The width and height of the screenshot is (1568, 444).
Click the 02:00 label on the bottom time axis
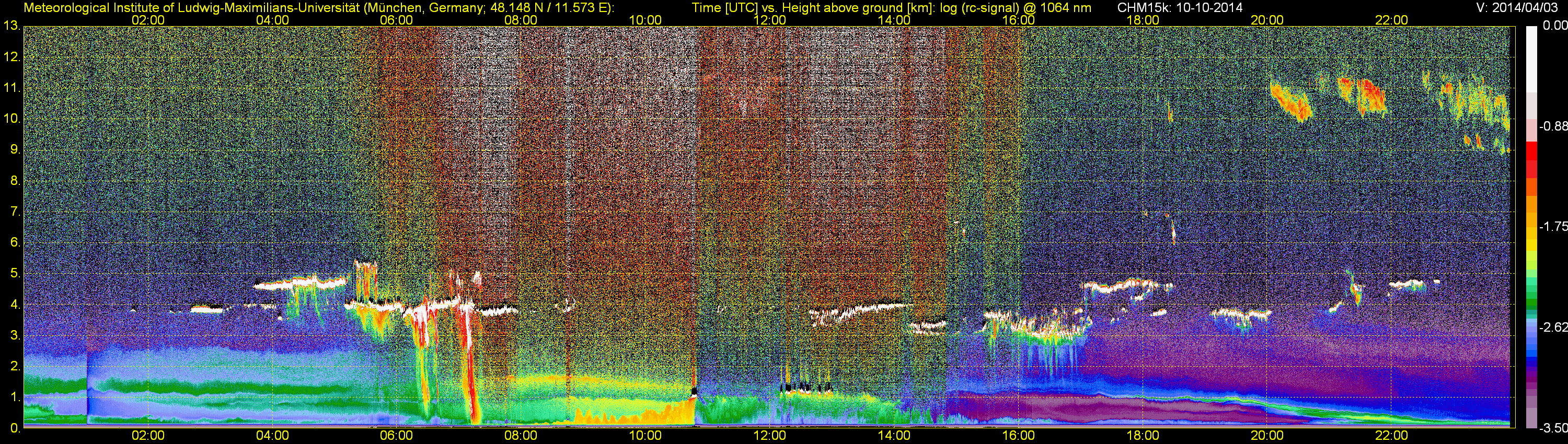coord(148,436)
